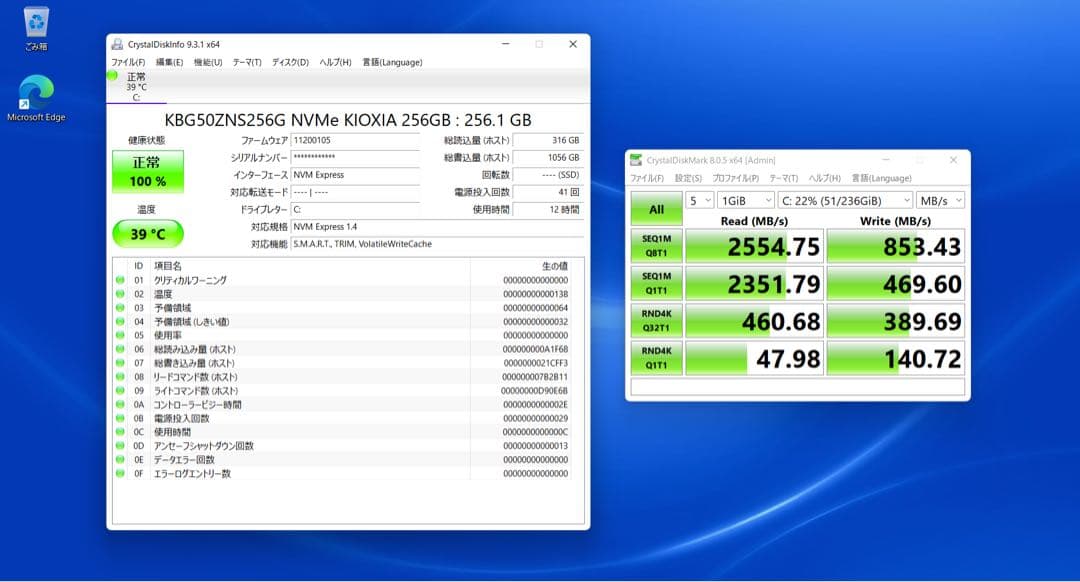
Task: Click the green 正常 100% health status badge
Action: click(x=146, y=174)
